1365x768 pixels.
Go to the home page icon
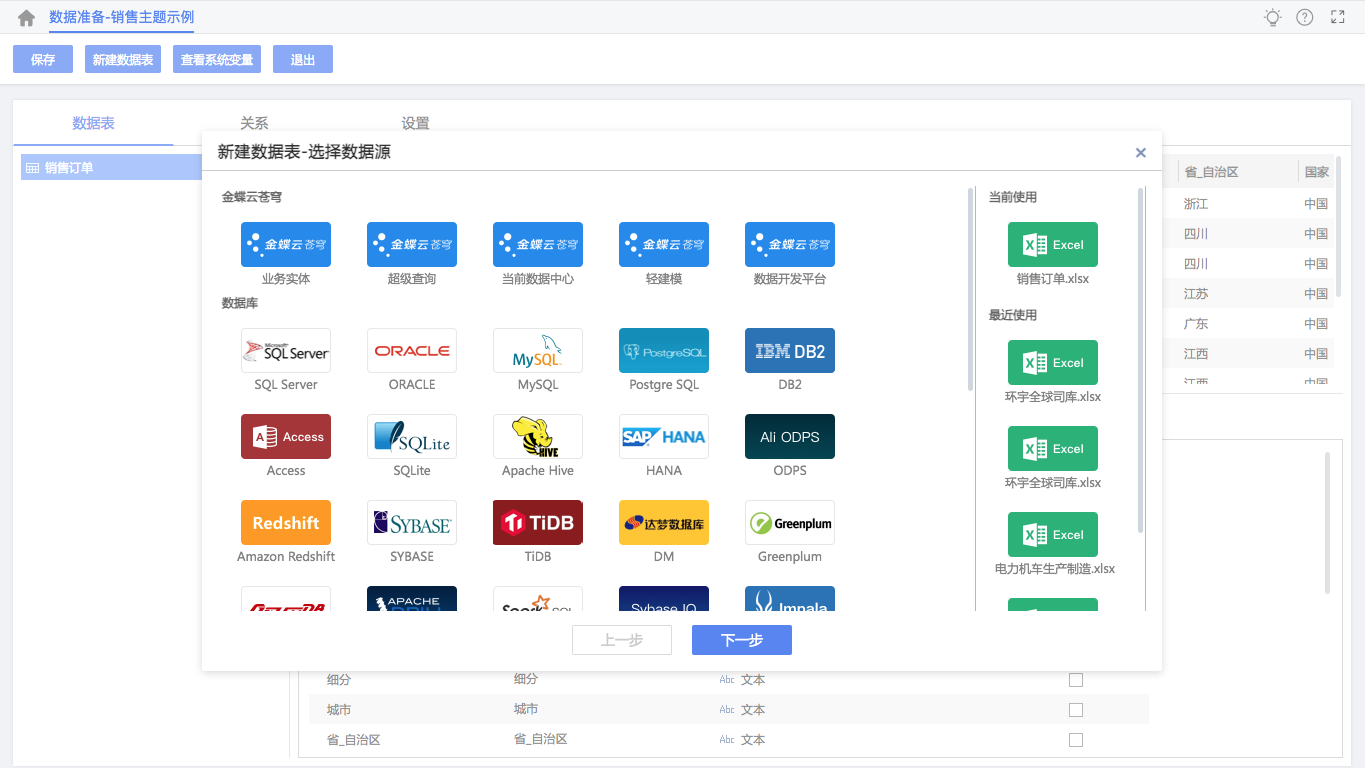coord(27,18)
